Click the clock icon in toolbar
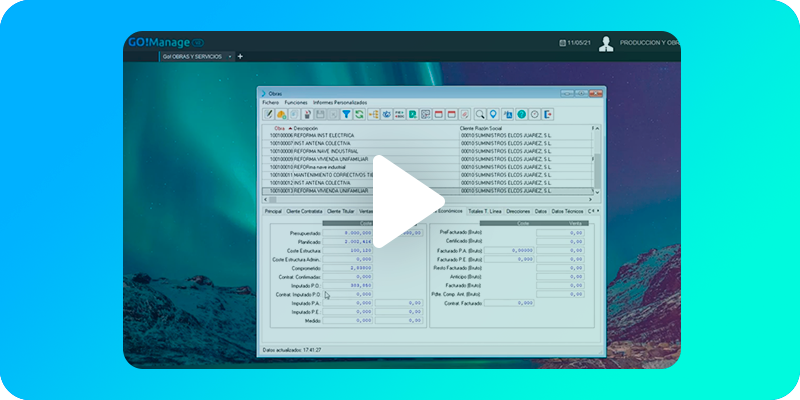Screen dimensions: 800x400 point(534,114)
